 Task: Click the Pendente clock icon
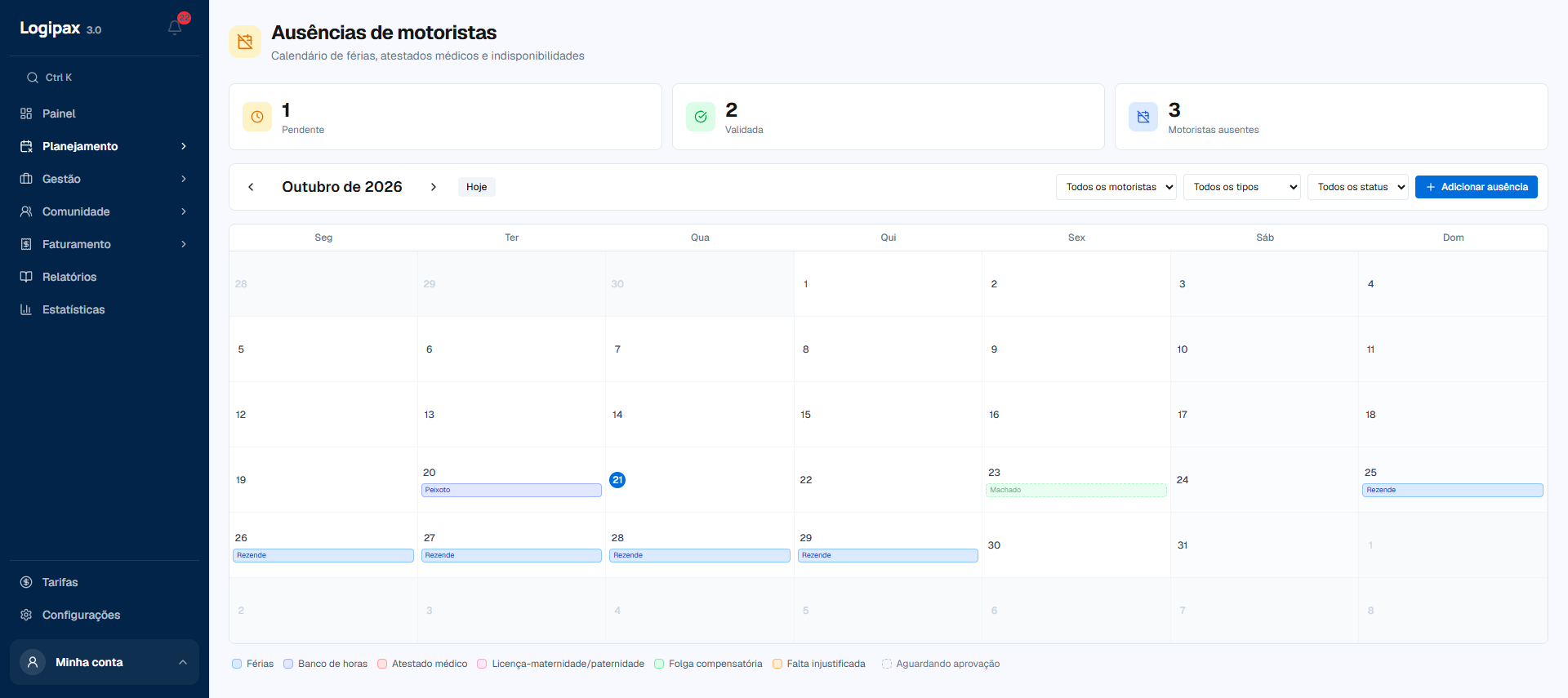(x=257, y=117)
